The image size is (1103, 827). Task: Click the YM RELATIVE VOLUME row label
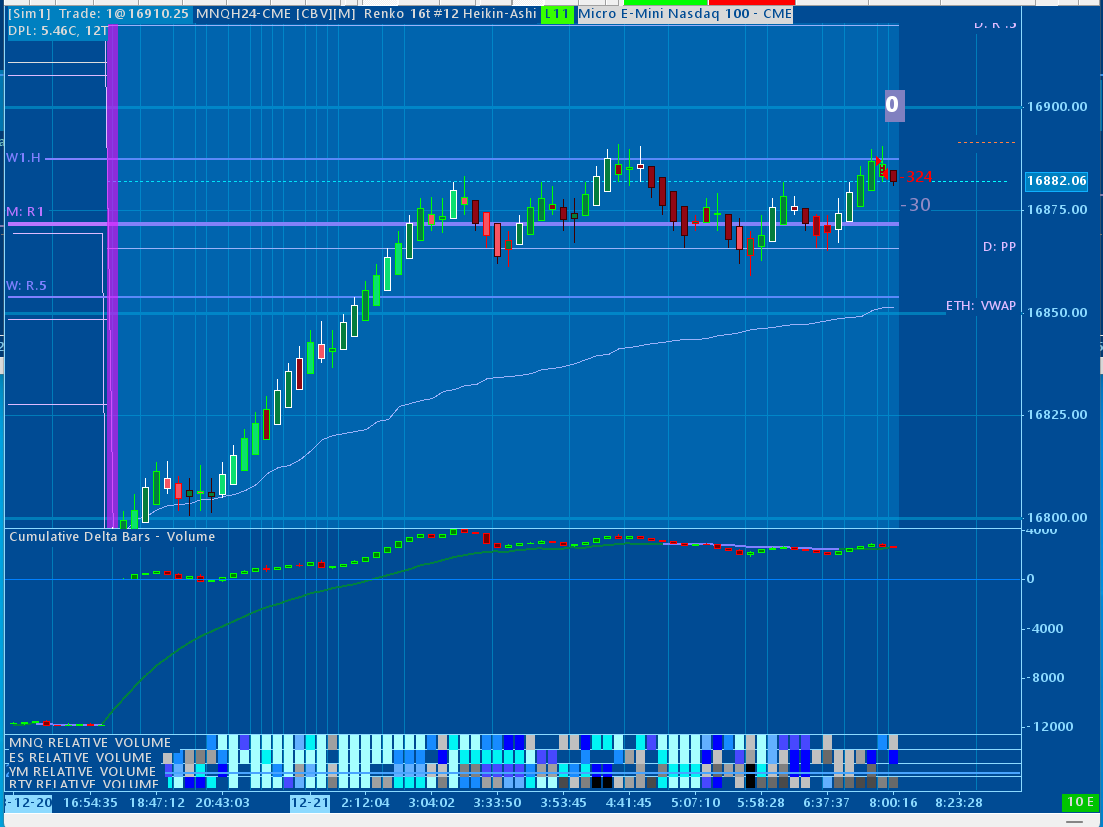[x=82, y=771]
